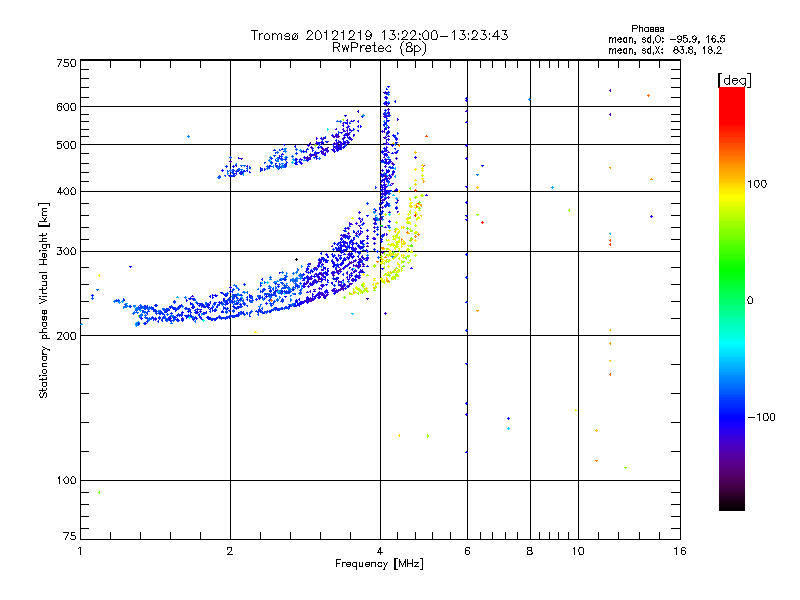
Task: Click the "[deg]" colorbar unit label
Action: [x=734, y=80]
